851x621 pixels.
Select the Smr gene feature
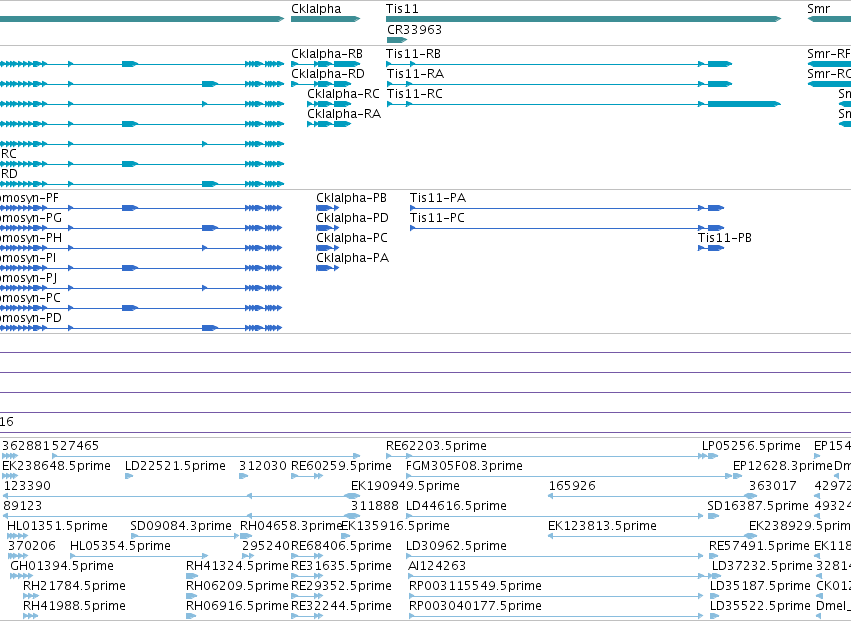pyautogui.click(x=829, y=19)
